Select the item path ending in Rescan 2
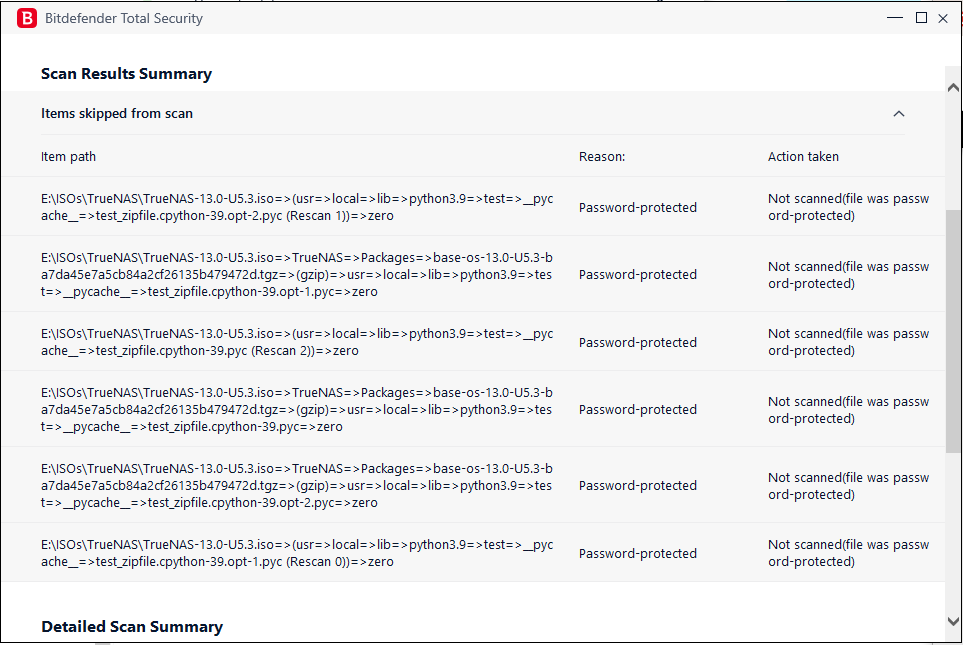Viewport: 963px width, 645px height. 297,342
